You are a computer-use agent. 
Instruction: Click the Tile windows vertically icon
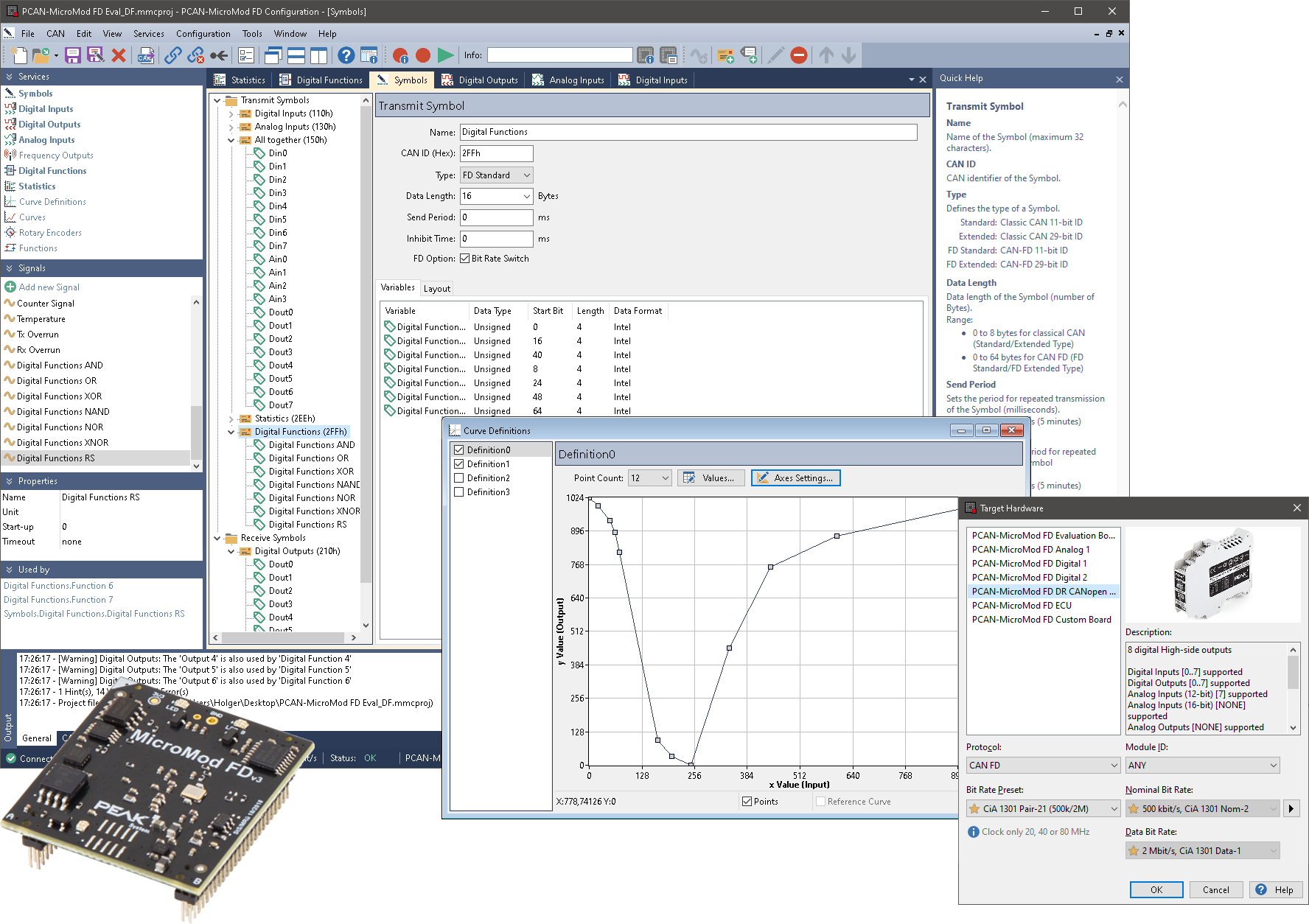click(x=318, y=55)
